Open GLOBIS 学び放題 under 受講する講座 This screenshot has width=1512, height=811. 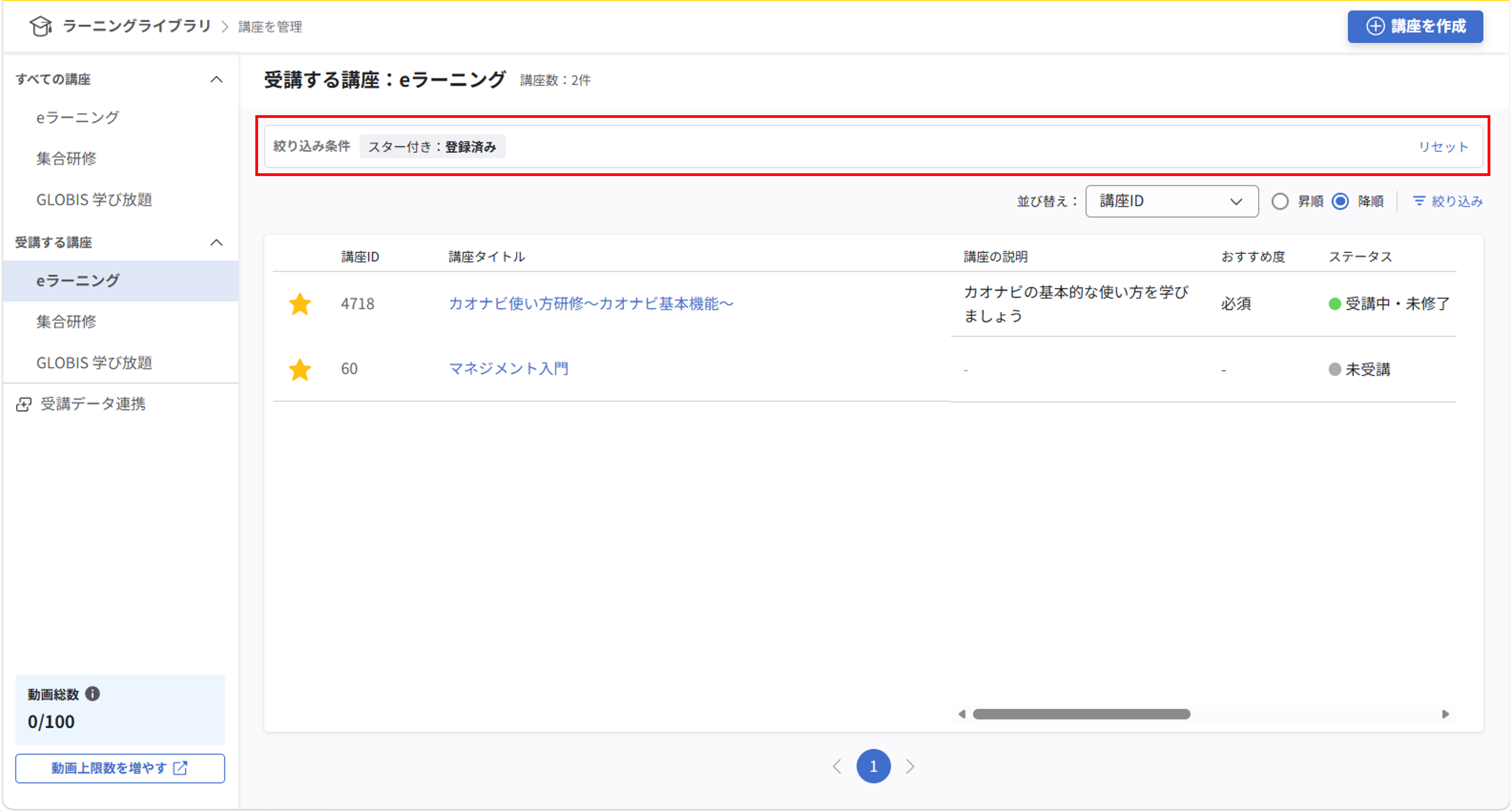click(94, 363)
